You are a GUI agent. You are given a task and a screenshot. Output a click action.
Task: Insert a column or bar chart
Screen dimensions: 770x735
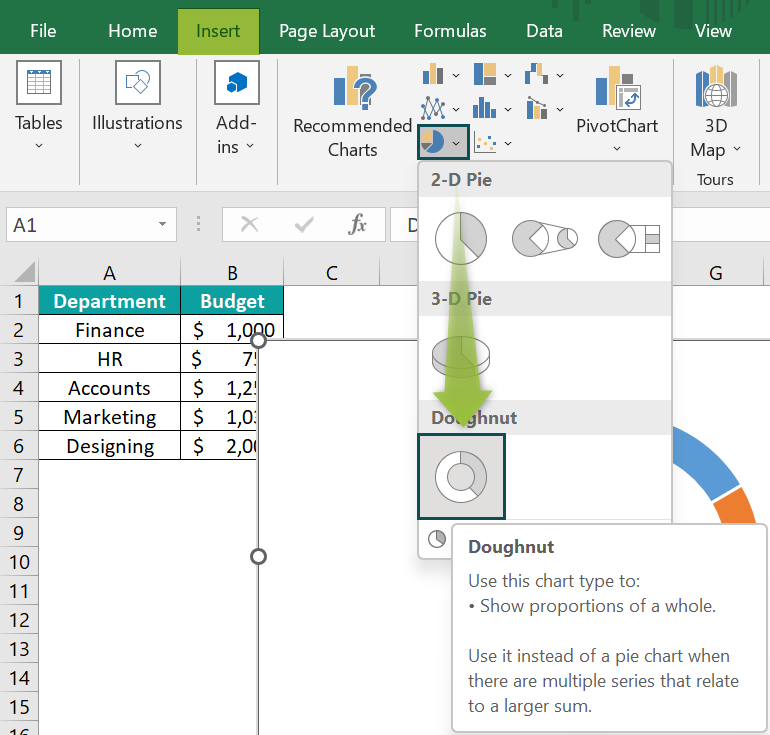point(433,74)
